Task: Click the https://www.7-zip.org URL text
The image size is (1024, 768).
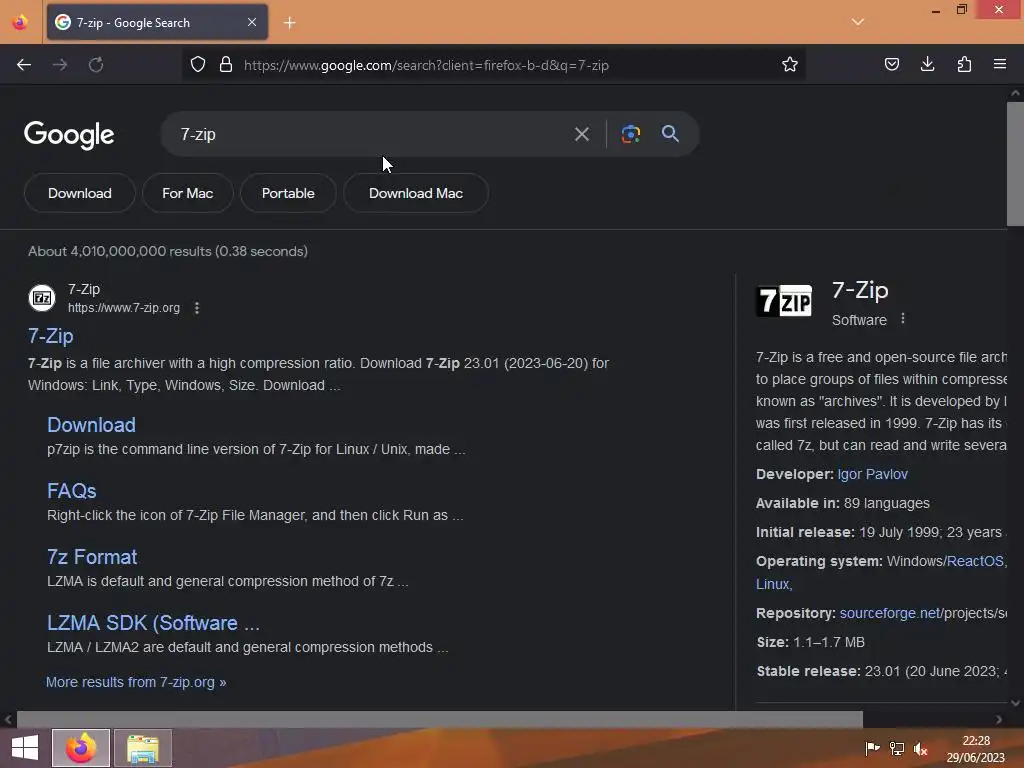Action: [124, 308]
